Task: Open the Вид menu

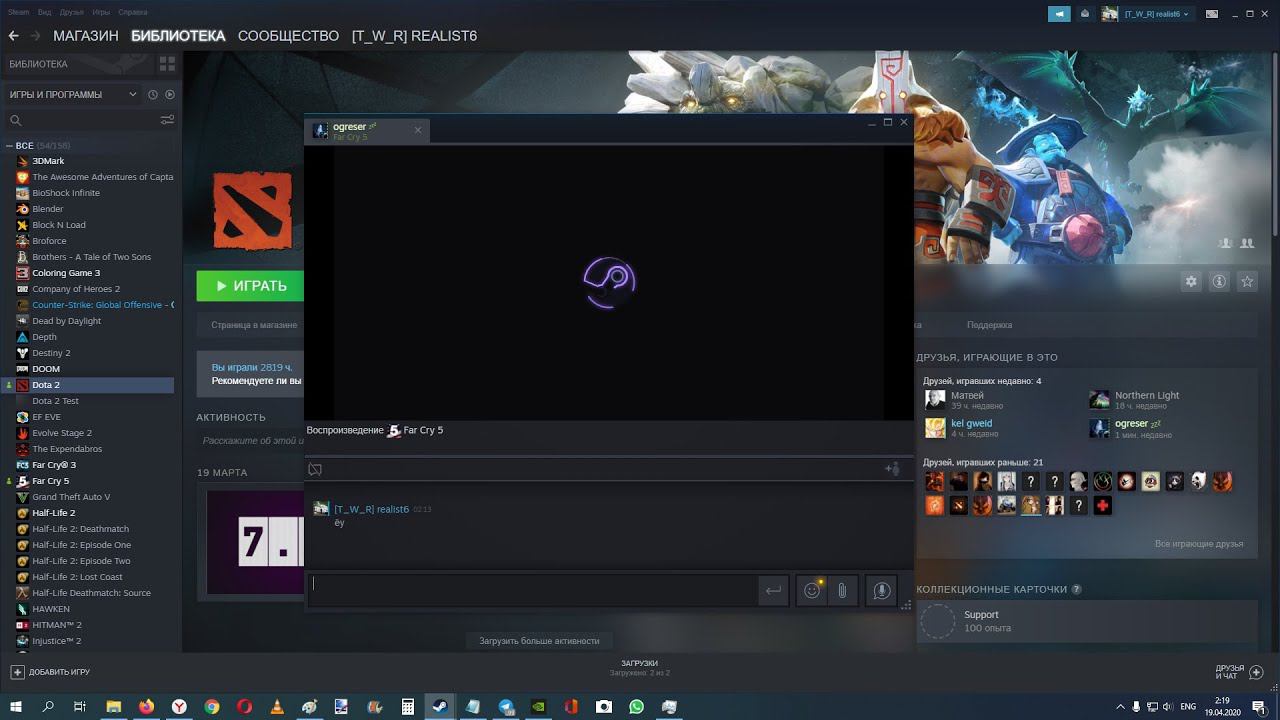Action: pyautogui.click(x=45, y=12)
